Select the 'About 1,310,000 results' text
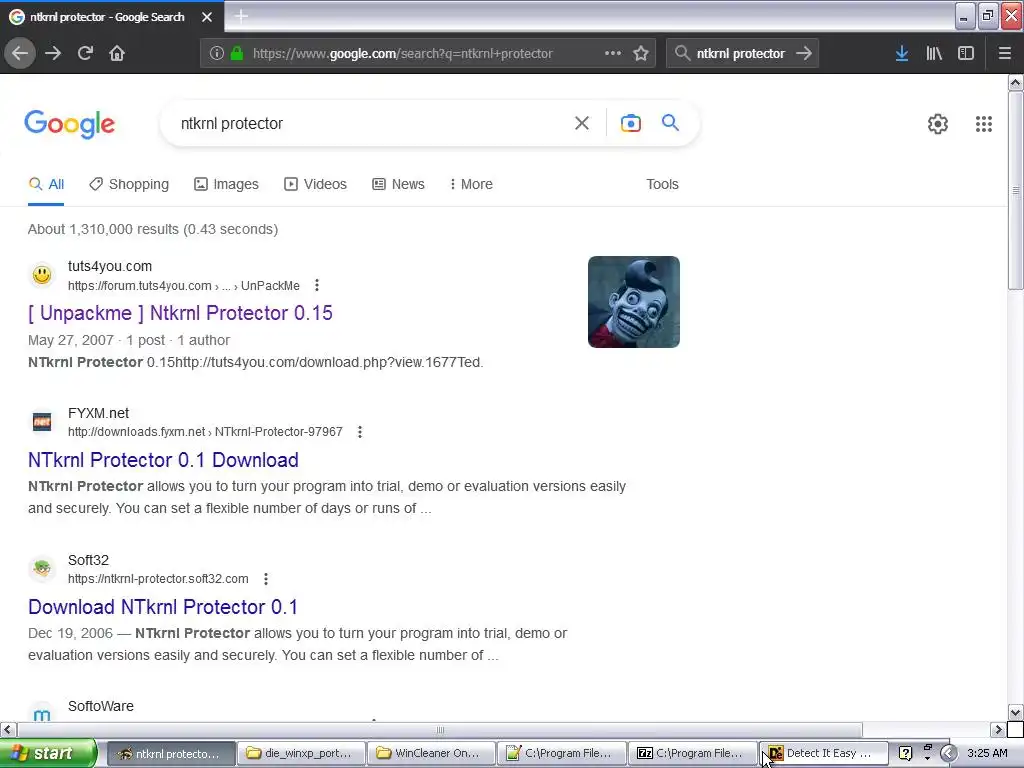This screenshot has width=1024, height=768. click(103, 229)
